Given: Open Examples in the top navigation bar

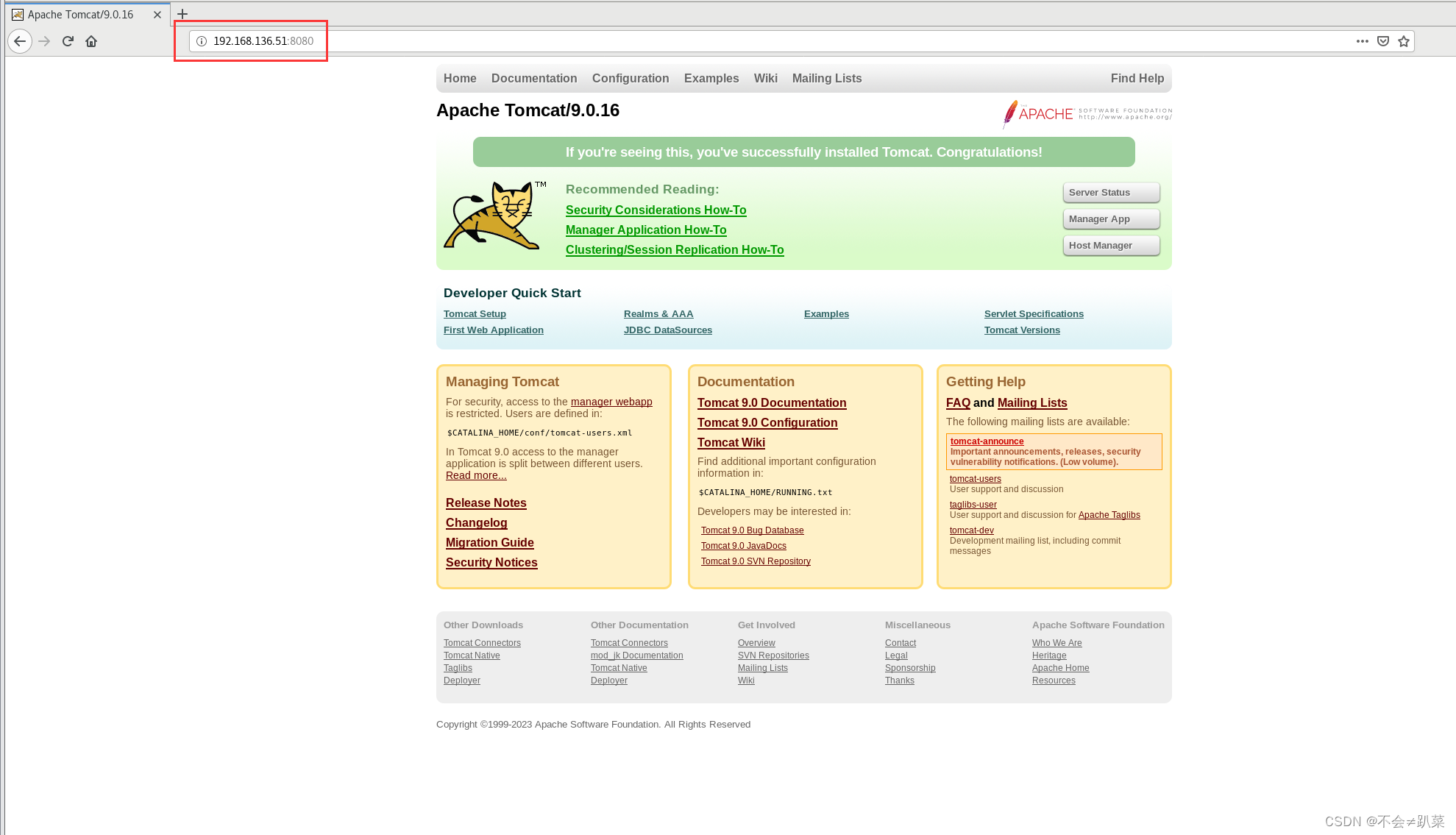Looking at the screenshot, I should (711, 78).
